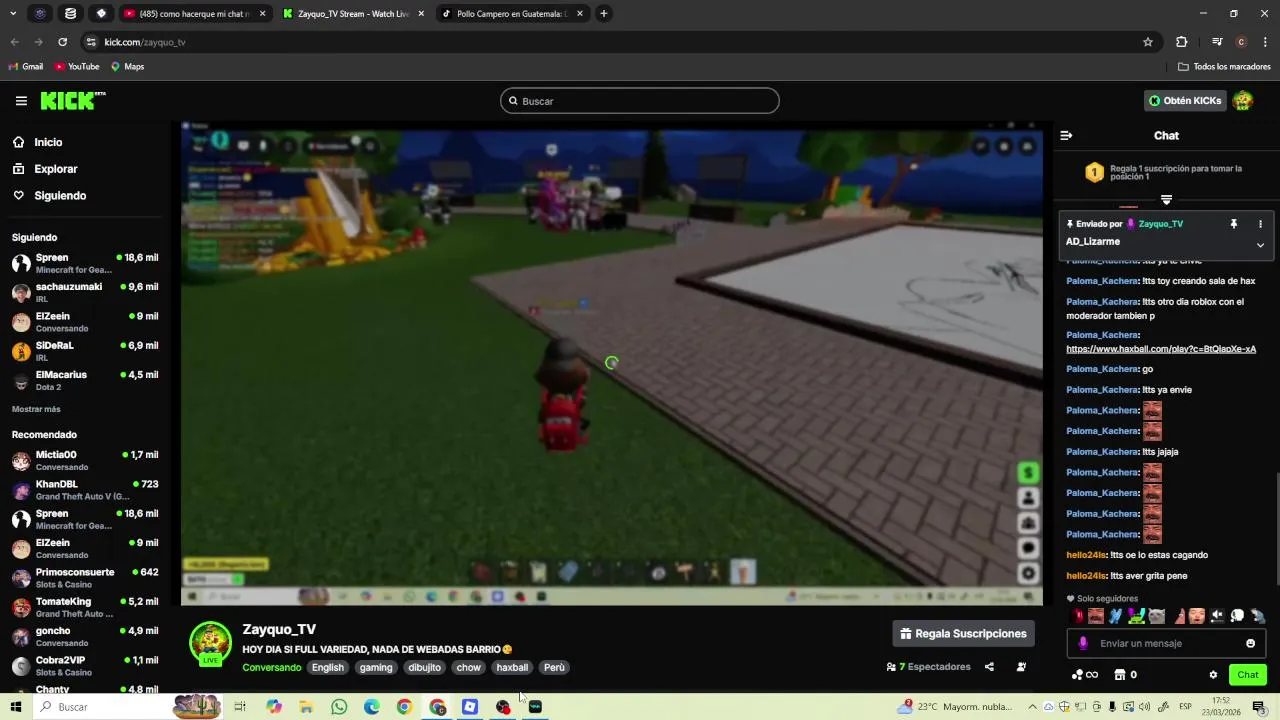Click the Buscar search field on Kick

(640, 101)
